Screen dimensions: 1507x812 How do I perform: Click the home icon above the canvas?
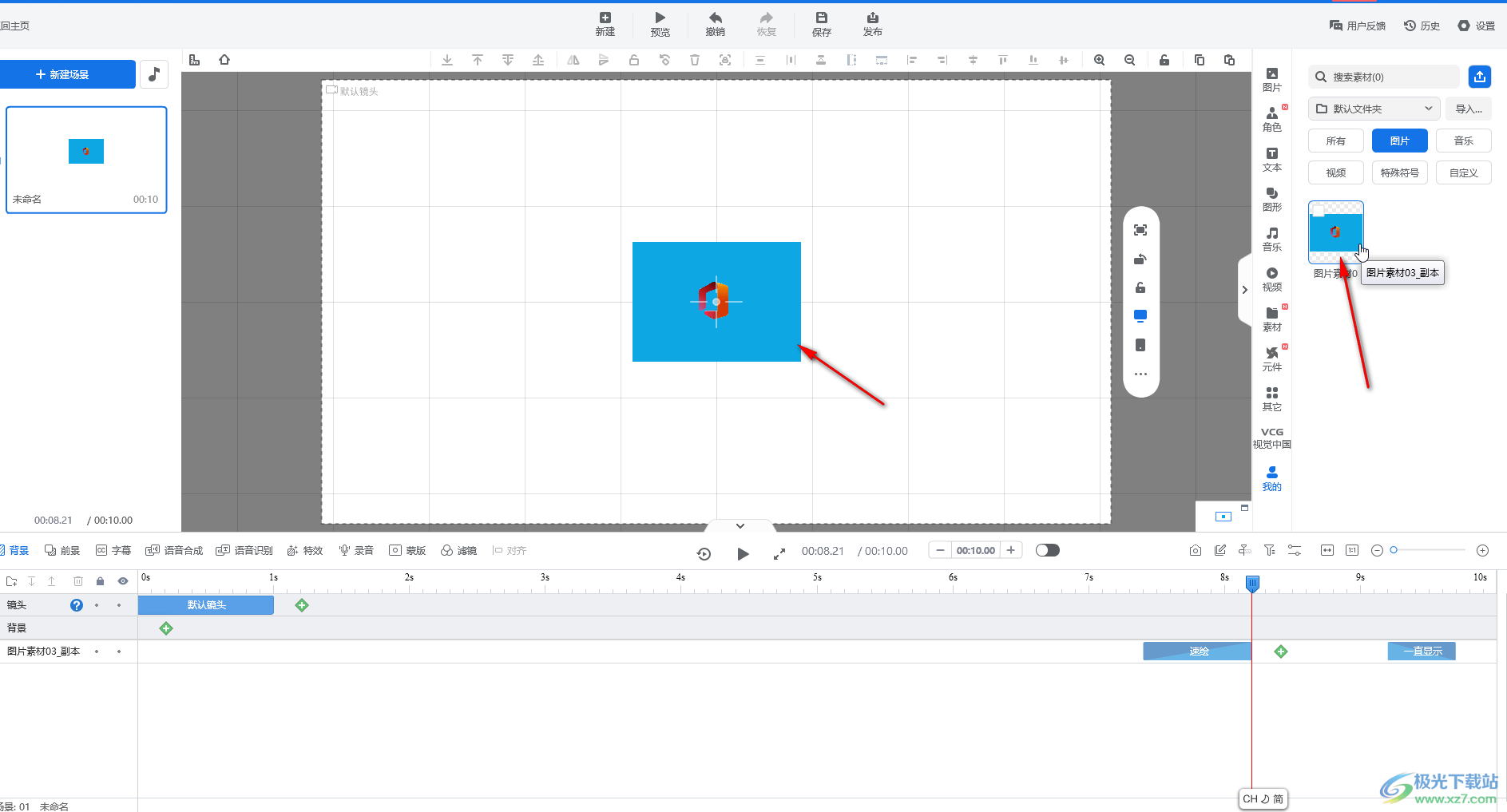point(224,60)
